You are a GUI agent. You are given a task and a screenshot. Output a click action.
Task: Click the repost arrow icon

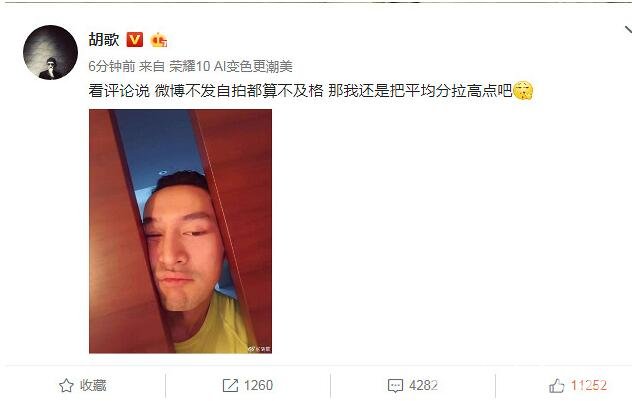point(230,386)
